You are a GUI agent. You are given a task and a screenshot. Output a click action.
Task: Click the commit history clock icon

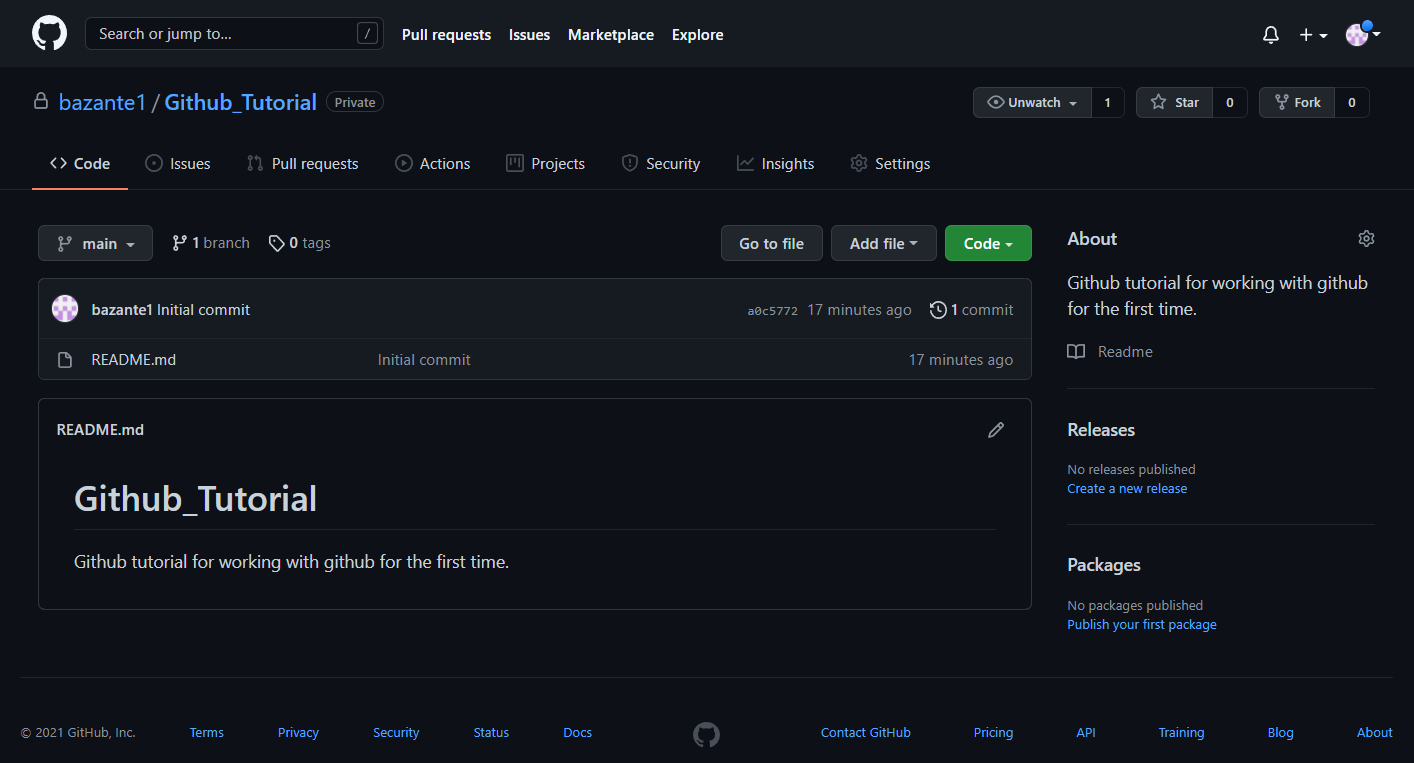coord(938,309)
